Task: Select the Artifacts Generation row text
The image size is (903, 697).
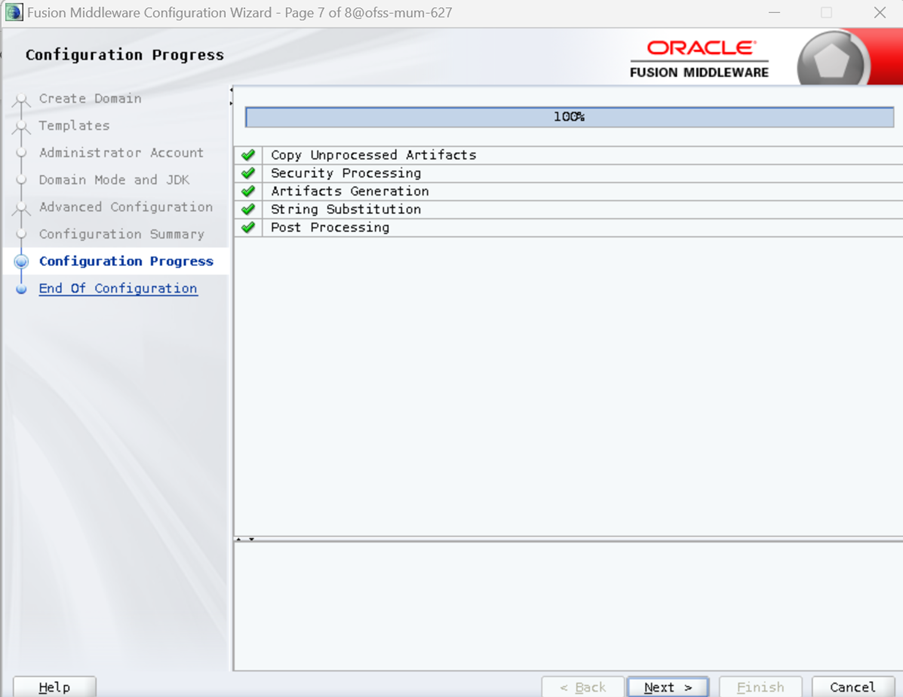Action: click(x=350, y=191)
